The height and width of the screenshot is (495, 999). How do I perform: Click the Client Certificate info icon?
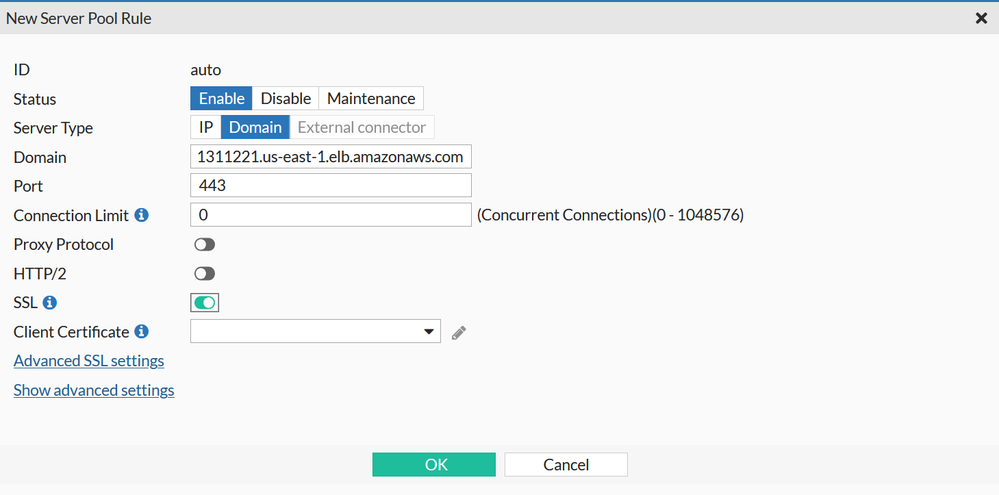coord(142,331)
